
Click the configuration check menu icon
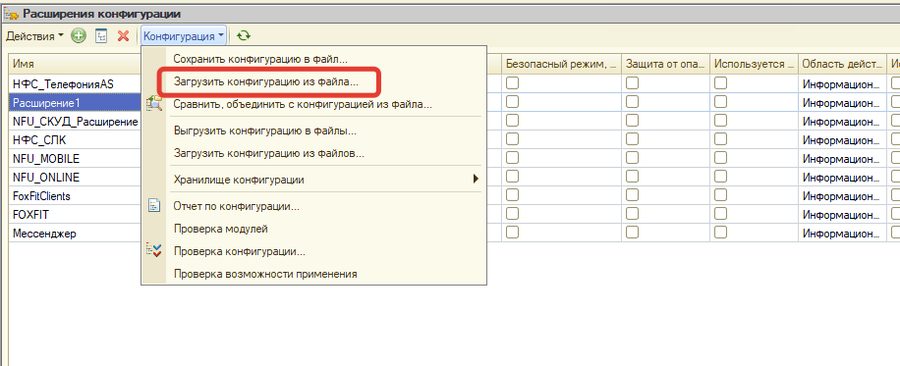click(x=154, y=251)
